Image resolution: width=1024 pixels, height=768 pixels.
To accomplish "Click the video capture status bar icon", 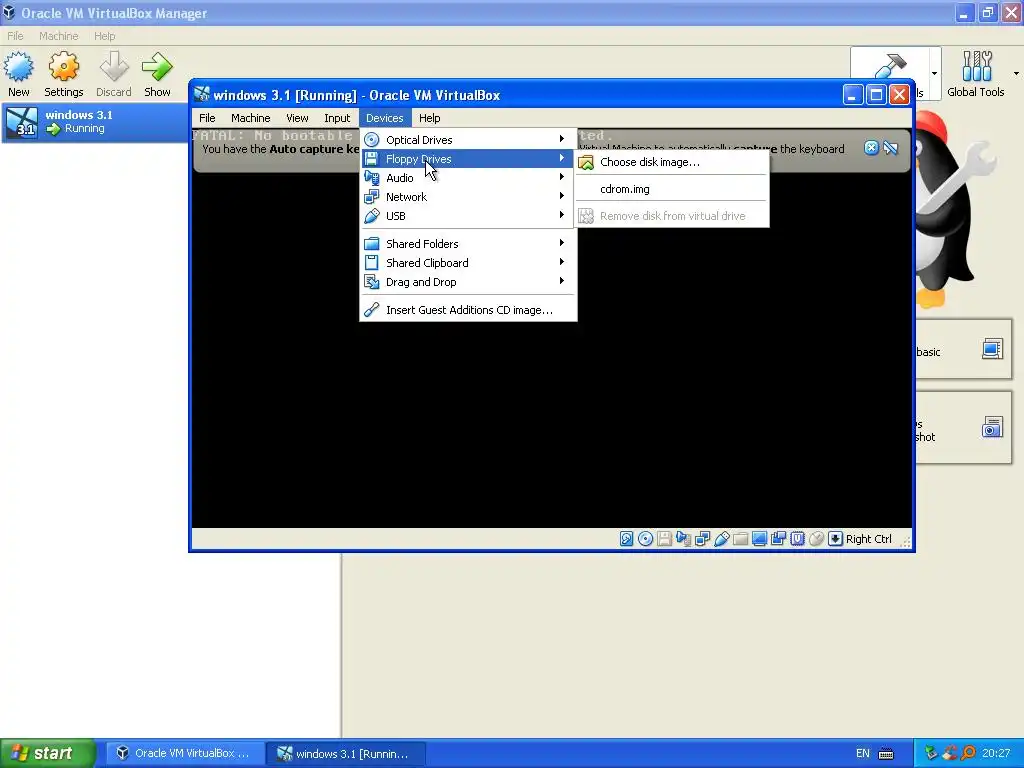I will pos(778,539).
